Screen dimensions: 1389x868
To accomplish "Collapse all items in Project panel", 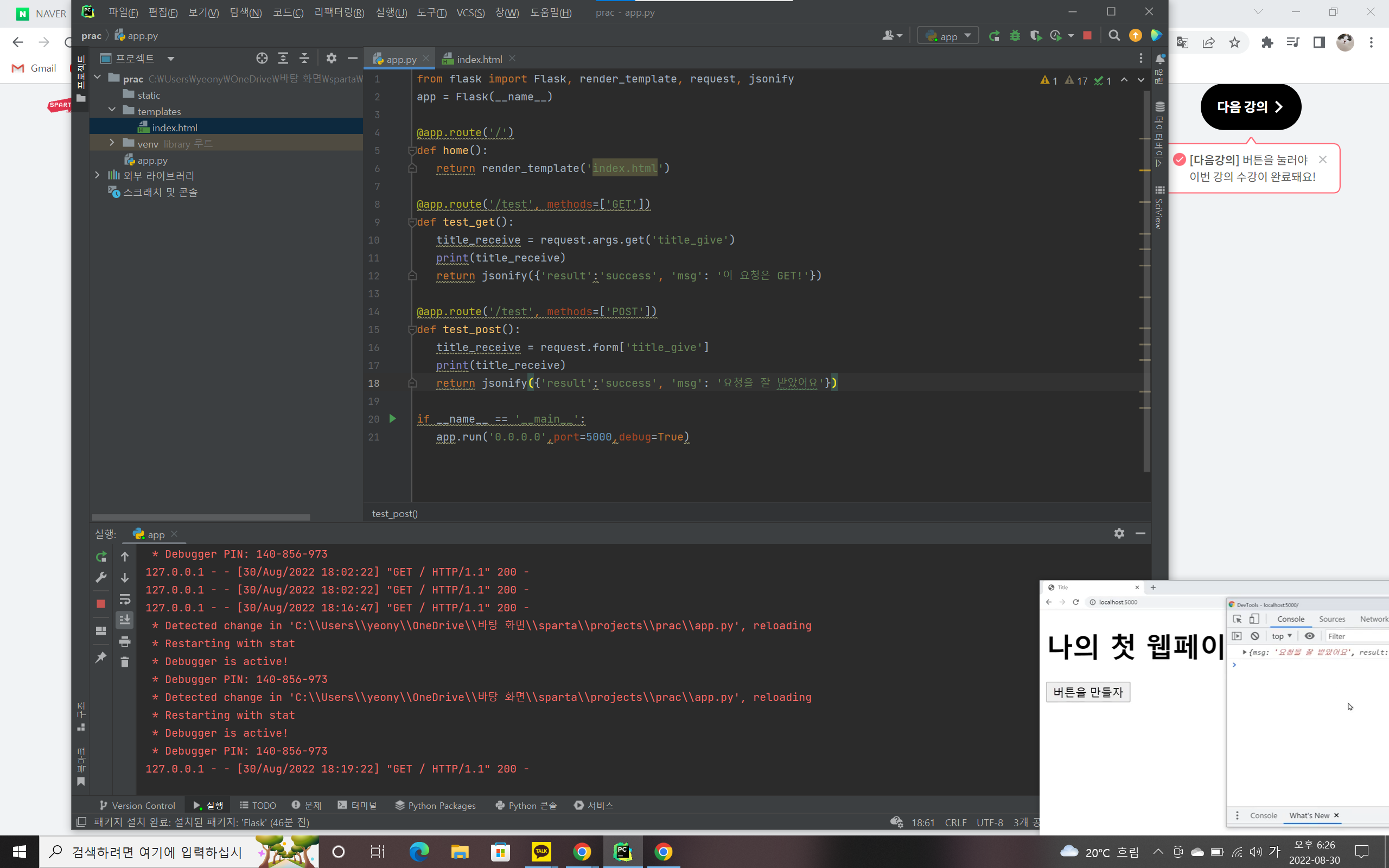I will [x=304, y=58].
